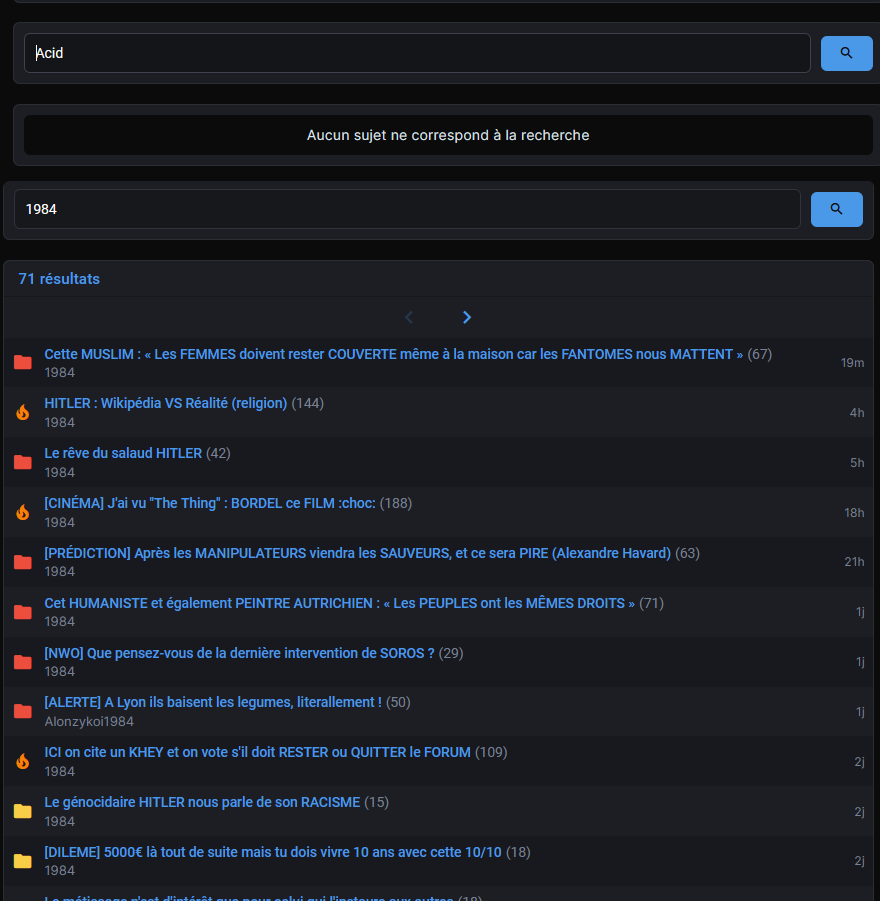Click the '71 résultats' heading
The width and height of the screenshot is (880, 901).
coord(59,279)
